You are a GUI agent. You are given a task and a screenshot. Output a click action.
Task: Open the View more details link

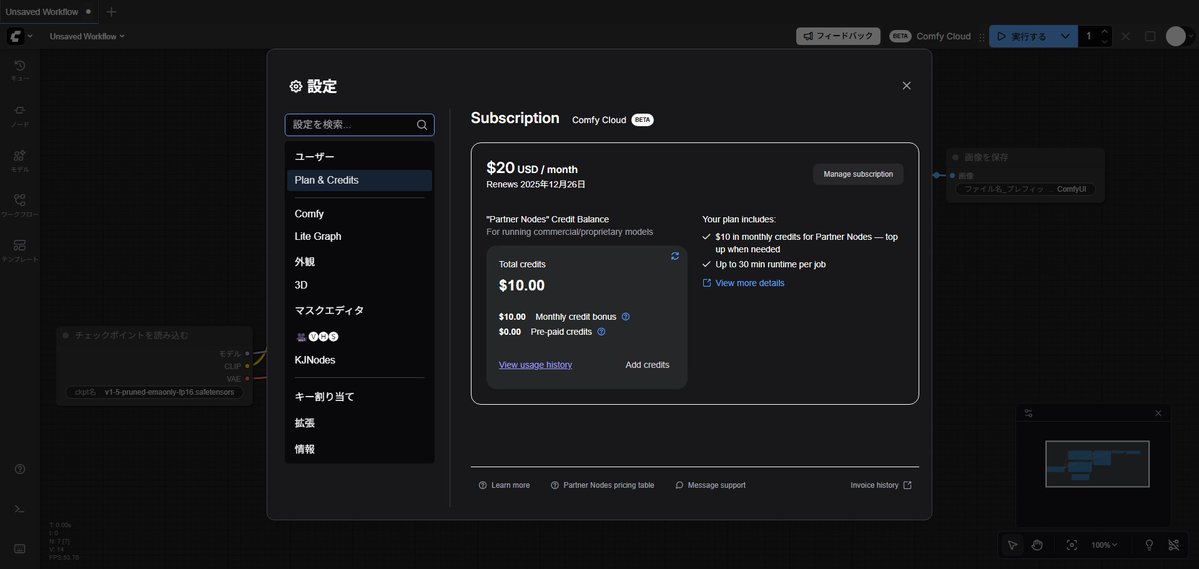click(743, 283)
